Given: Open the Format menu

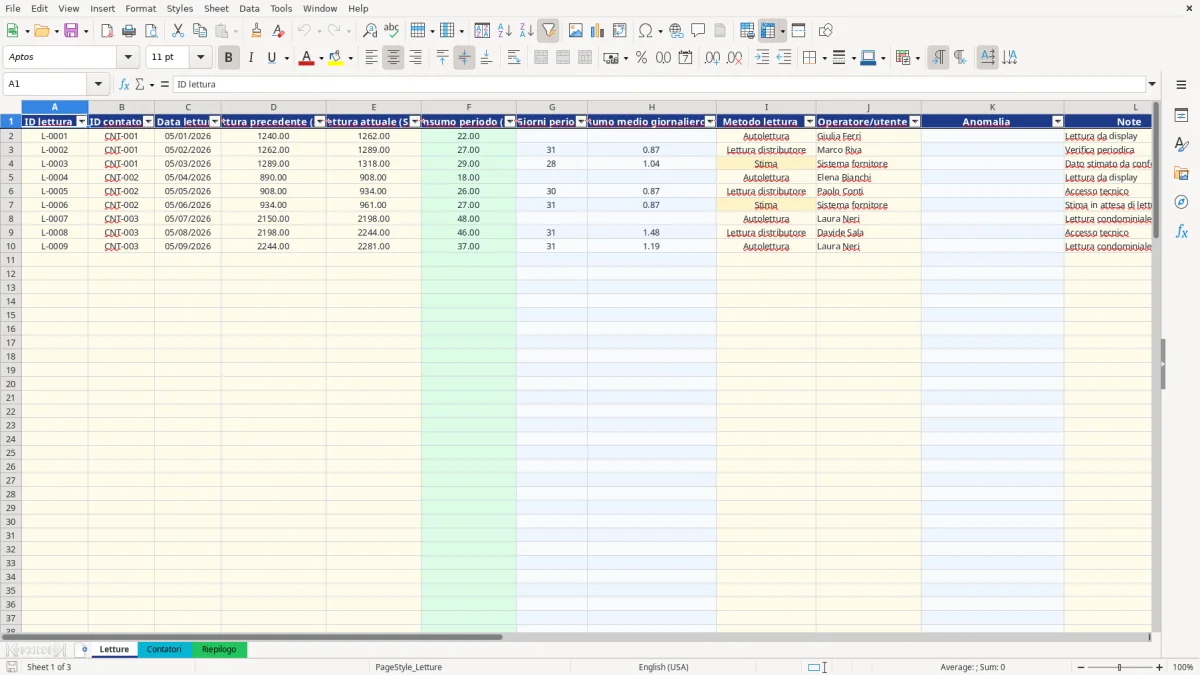Looking at the screenshot, I should tap(140, 8).
